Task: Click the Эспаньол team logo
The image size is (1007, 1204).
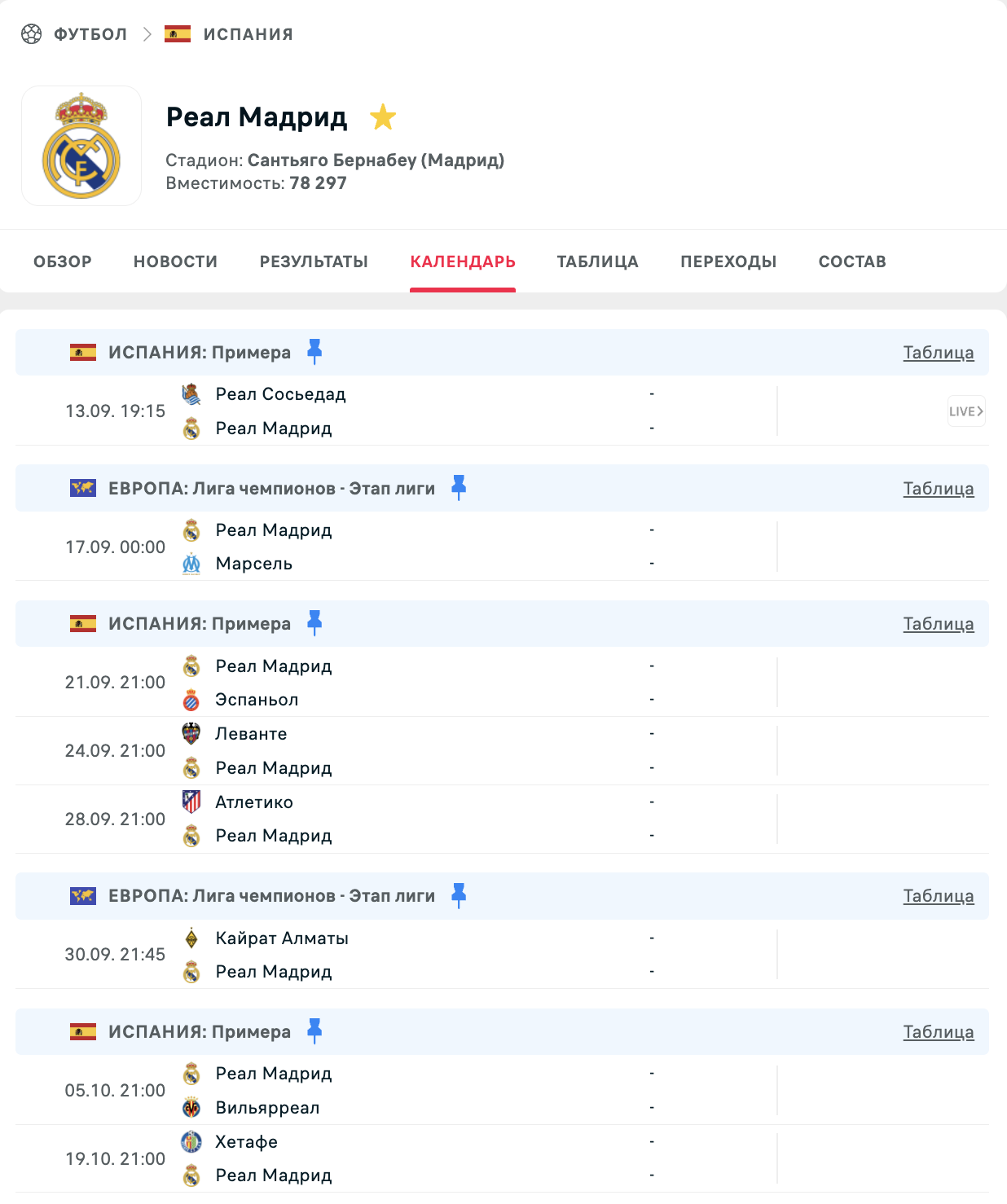Action: [x=191, y=700]
